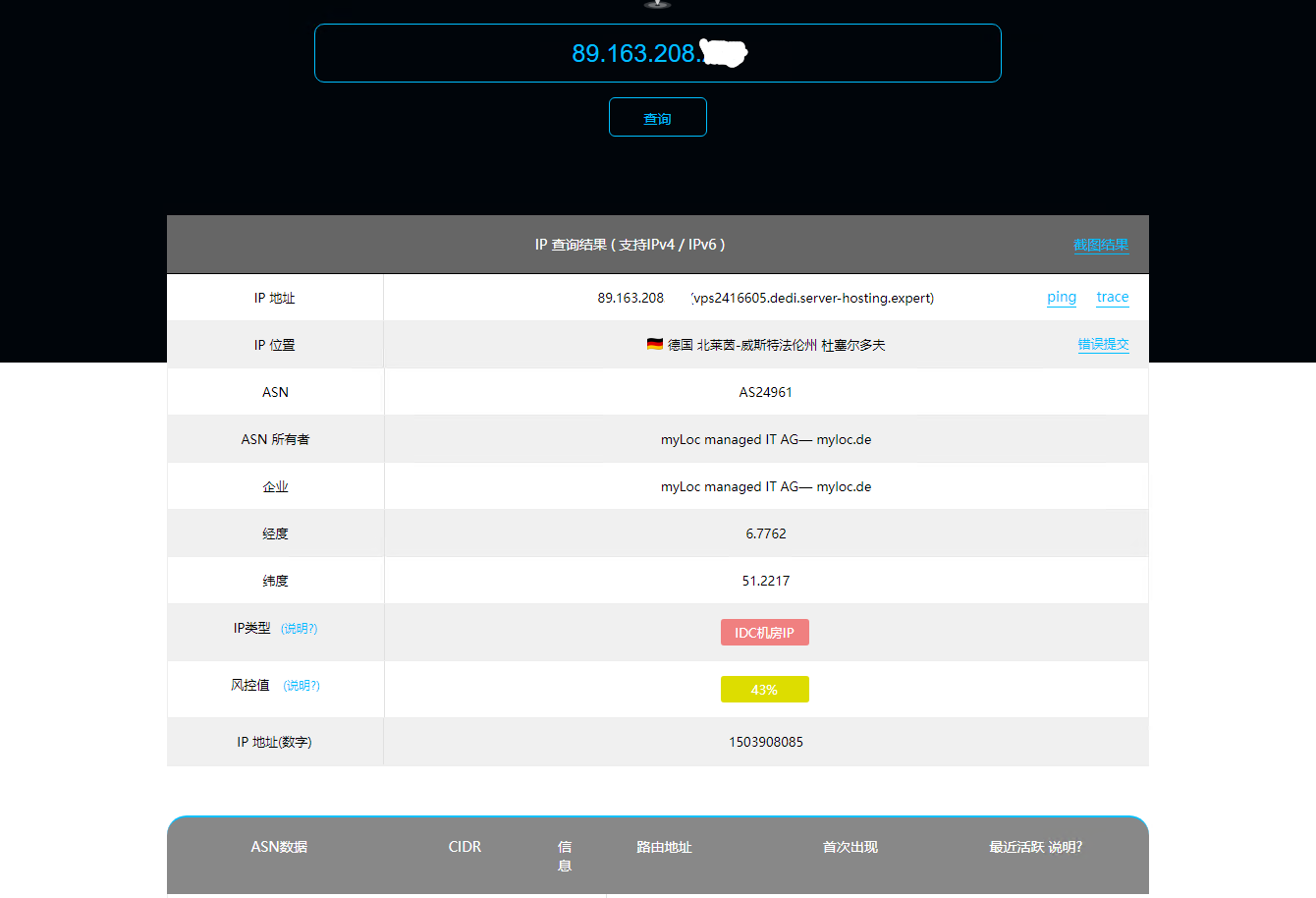Click the IP 查询结果 table header title

630,245
